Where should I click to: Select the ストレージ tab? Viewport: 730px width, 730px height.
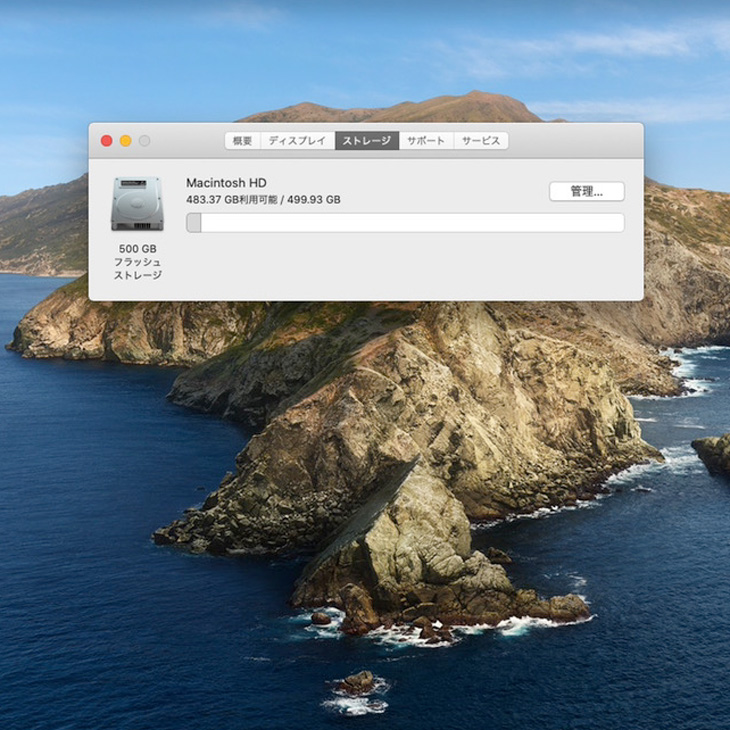click(x=367, y=141)
